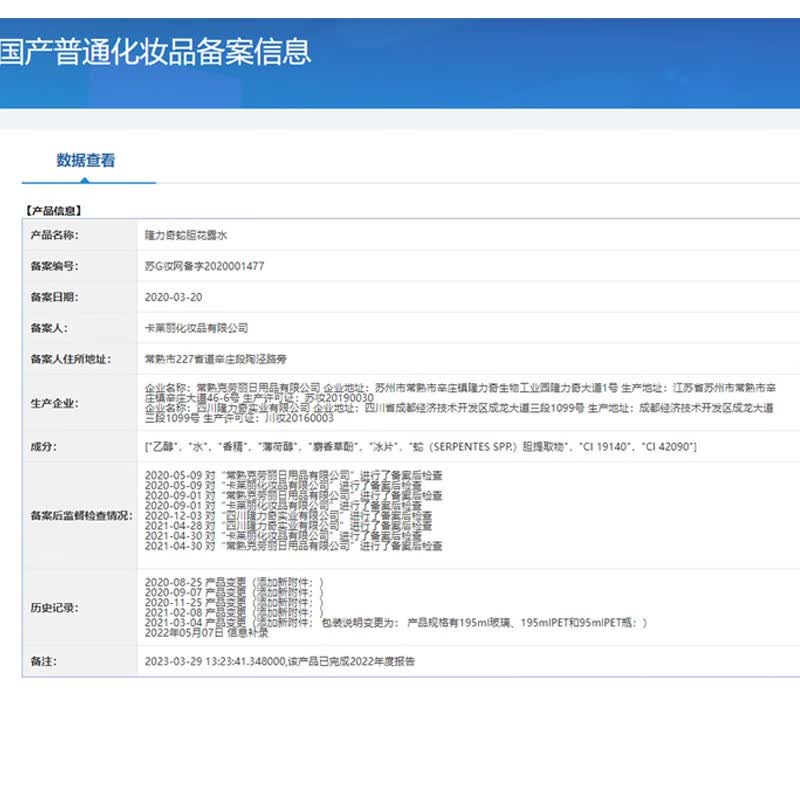Click filing number 苏G妆网备字2020001477

205,266
